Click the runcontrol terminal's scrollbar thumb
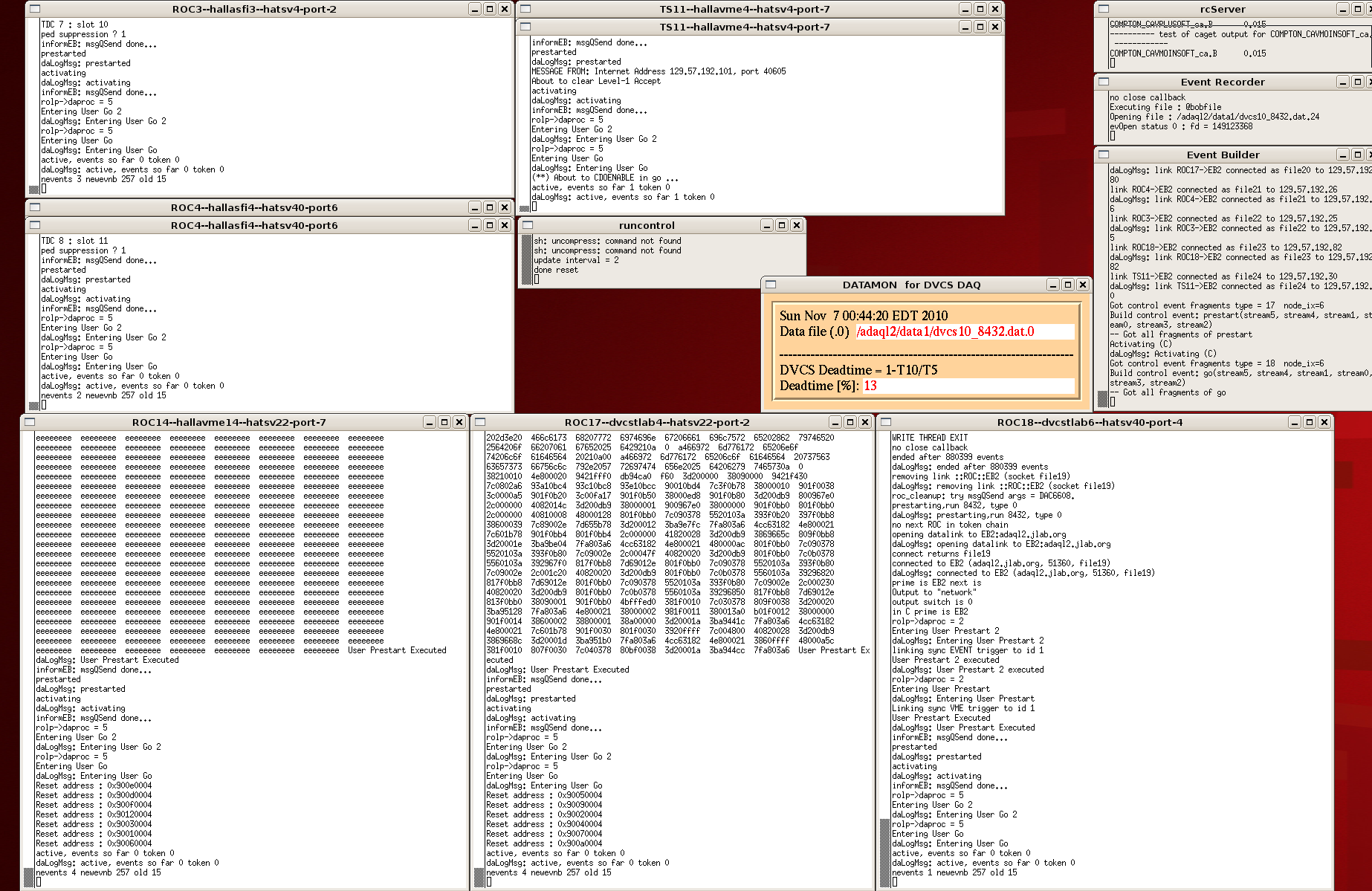The width and height of the screenshot is (1372, 891). (527, 259)
